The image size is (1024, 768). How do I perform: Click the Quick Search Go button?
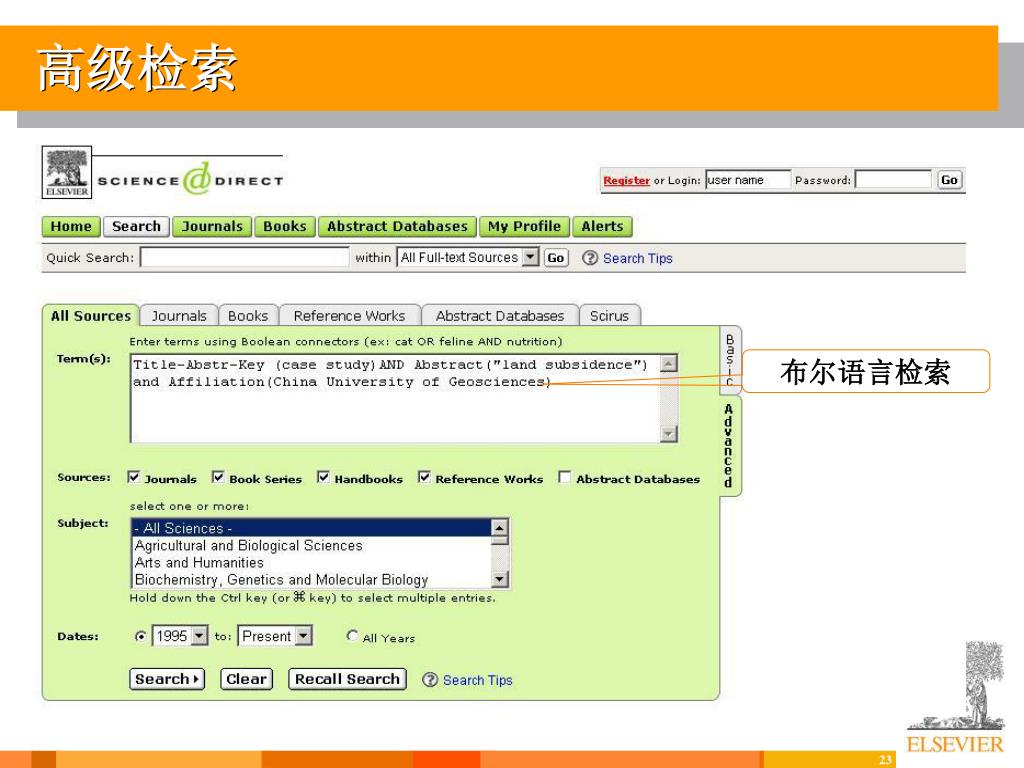556,258
